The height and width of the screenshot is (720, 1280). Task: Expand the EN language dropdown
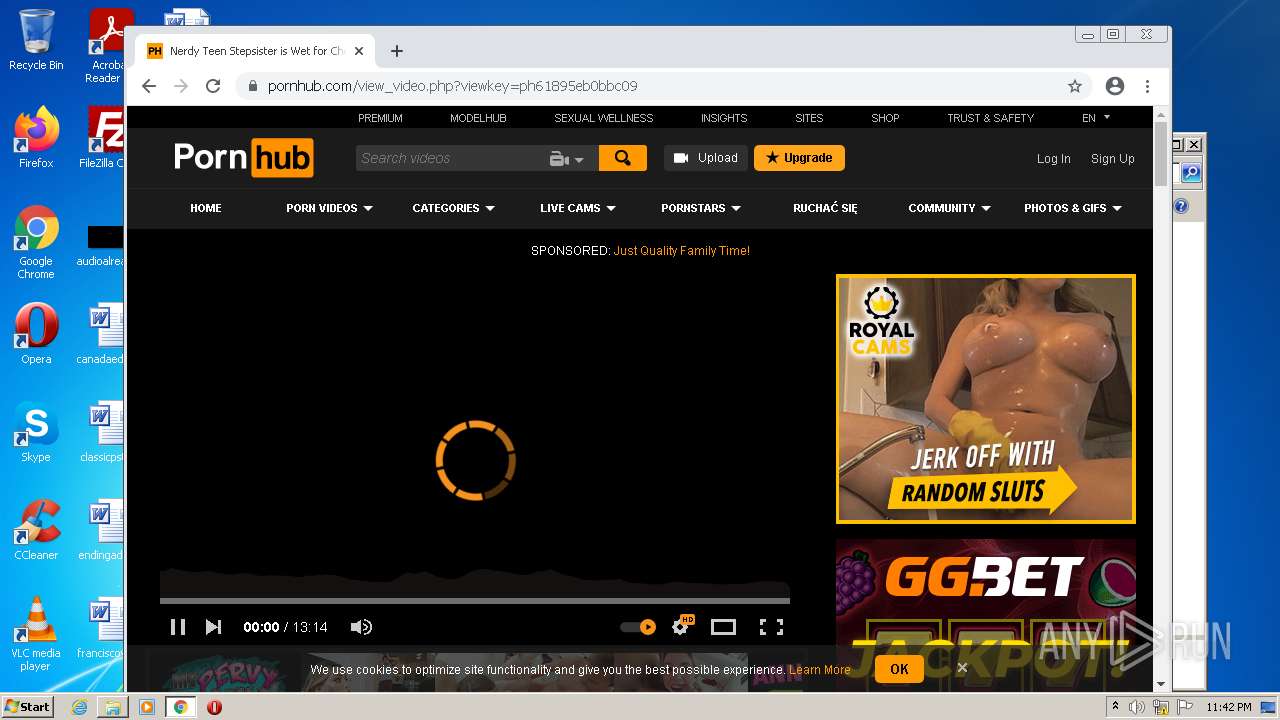[x=1096, y=118]
